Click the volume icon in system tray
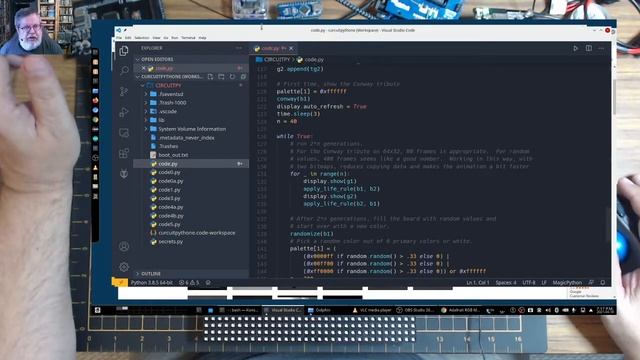The image size is (640, 360). tap(548, 310)
